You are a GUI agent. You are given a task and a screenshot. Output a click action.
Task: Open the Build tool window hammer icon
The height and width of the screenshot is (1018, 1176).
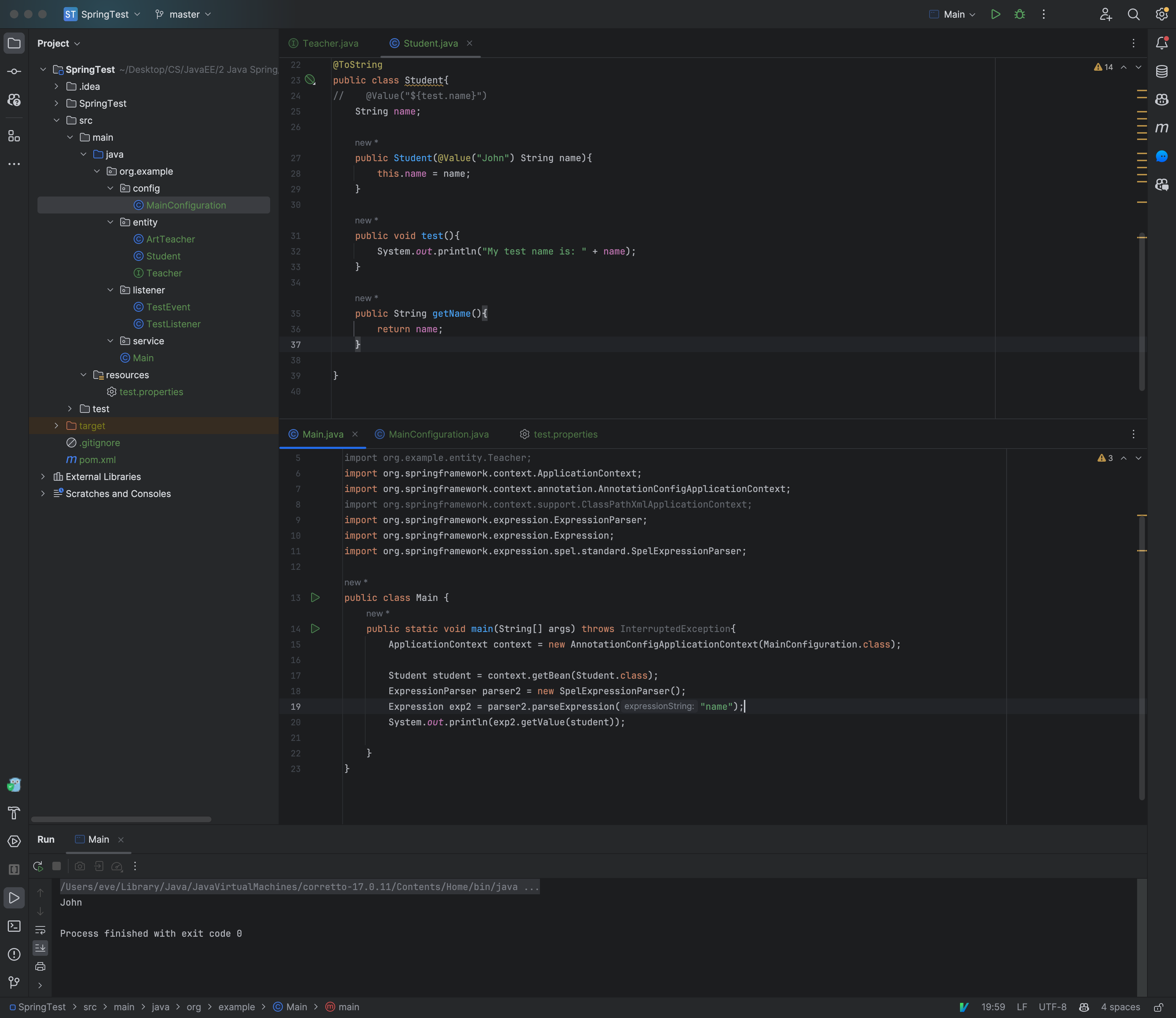14,813
